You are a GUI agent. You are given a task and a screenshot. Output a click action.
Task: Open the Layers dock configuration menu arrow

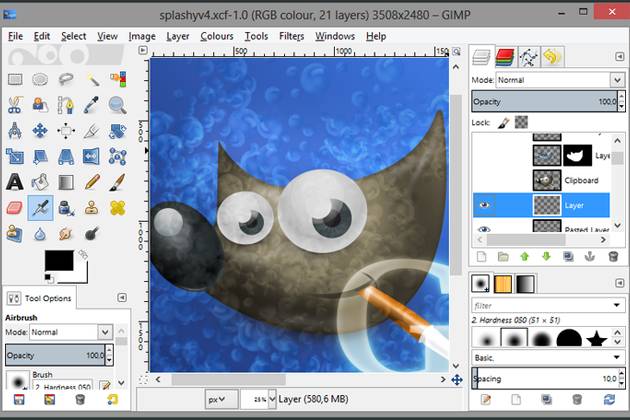(619, 57)
